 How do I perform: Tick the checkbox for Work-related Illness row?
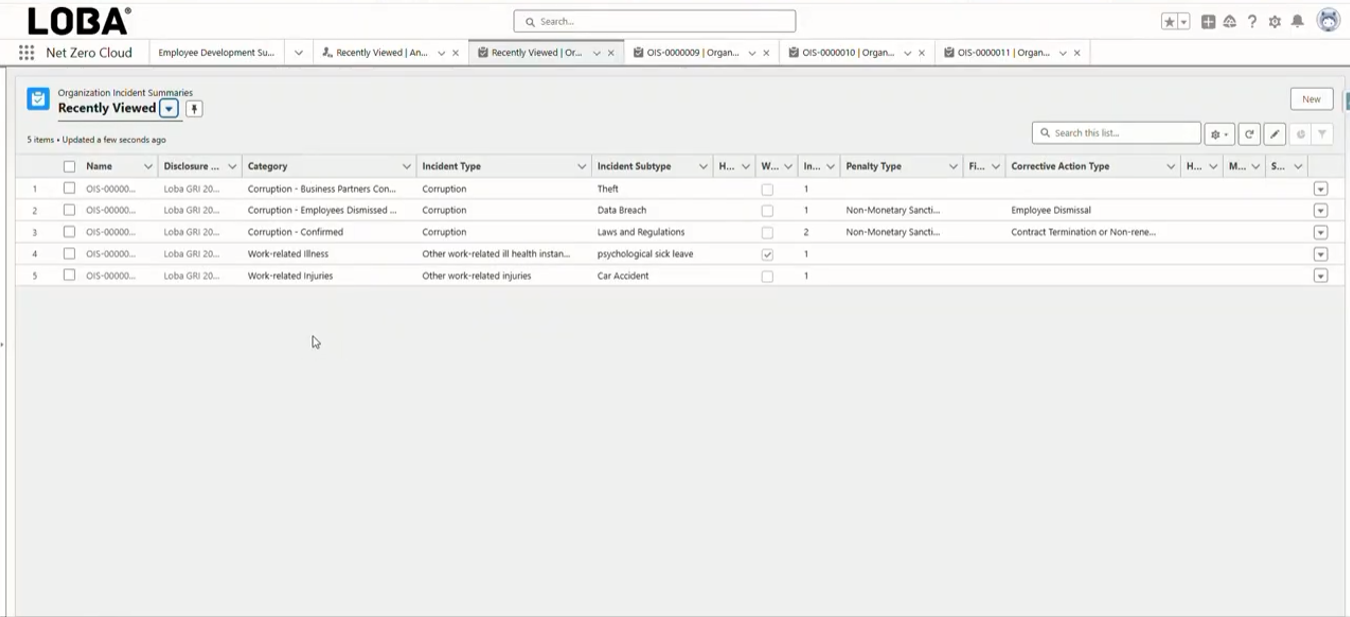tap(69, 254)
